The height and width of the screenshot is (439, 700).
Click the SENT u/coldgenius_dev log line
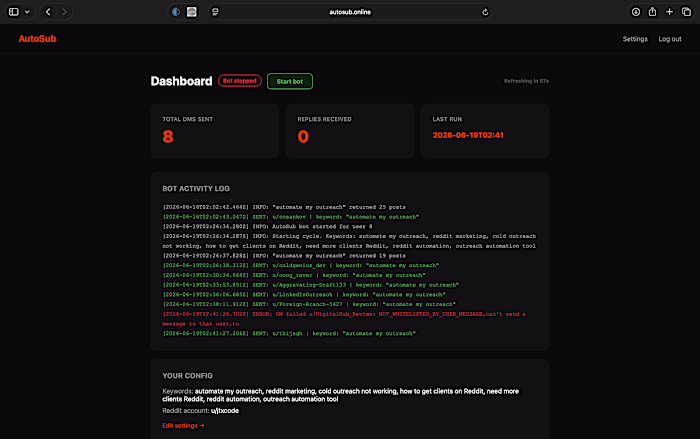click(300, 265)
